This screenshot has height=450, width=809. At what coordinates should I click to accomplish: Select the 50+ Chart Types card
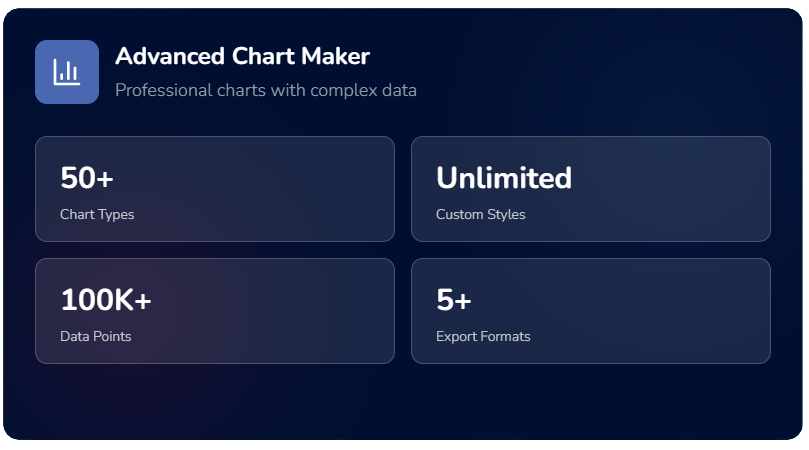pyautogui.click(x=215, y=189)
